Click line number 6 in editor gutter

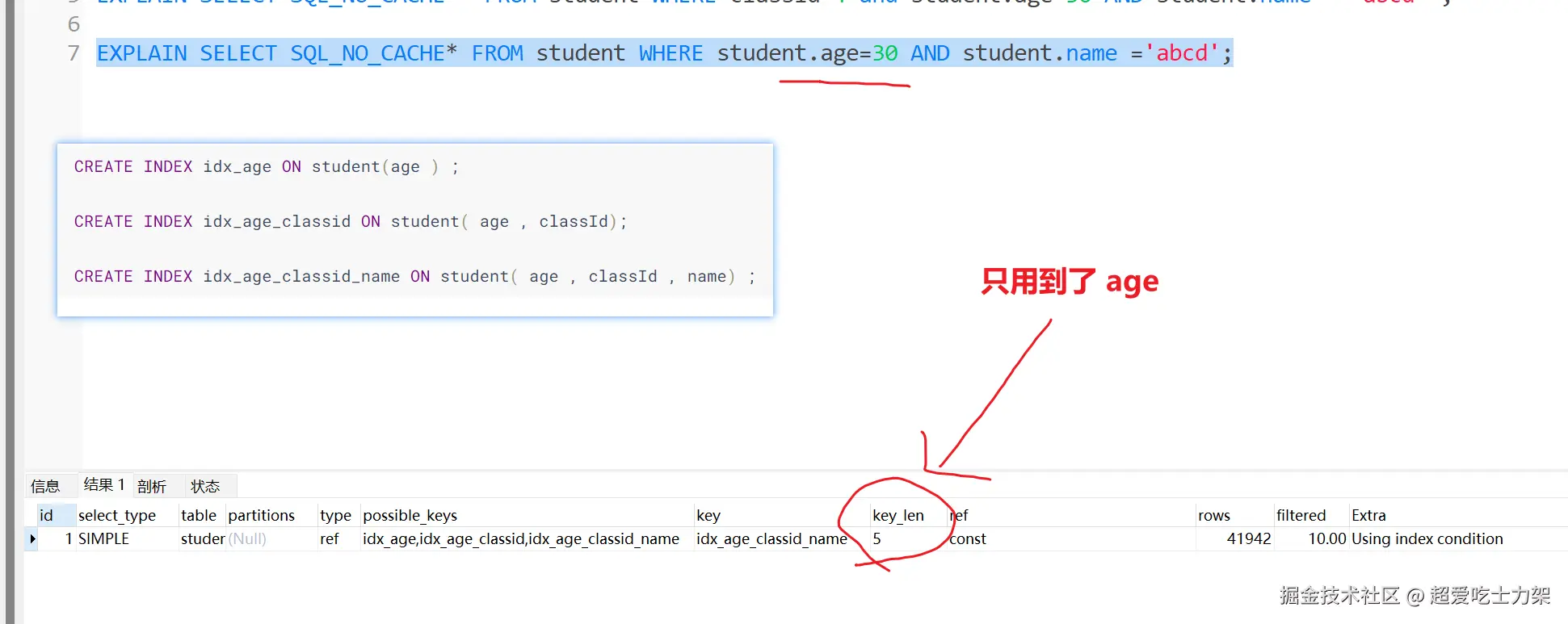pos(74,24)
